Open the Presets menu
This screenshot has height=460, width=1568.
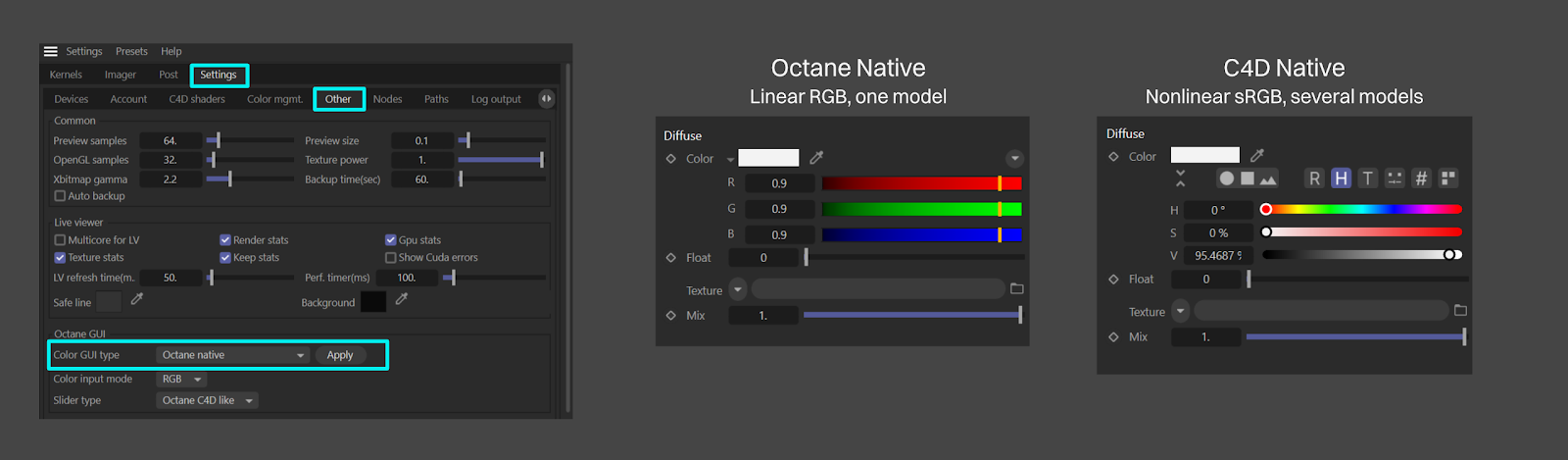click(x=131, y=52)
